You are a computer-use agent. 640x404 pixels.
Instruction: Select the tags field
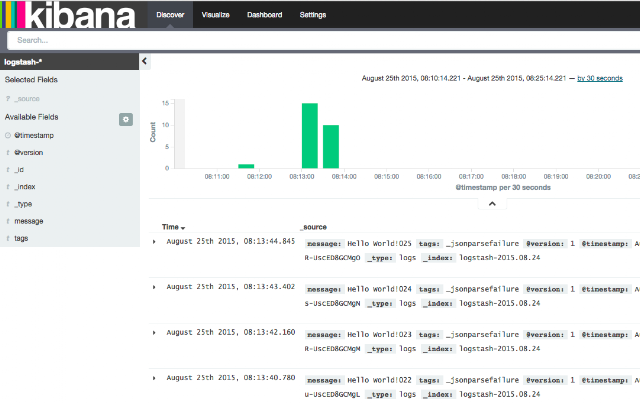coord(21,238)
